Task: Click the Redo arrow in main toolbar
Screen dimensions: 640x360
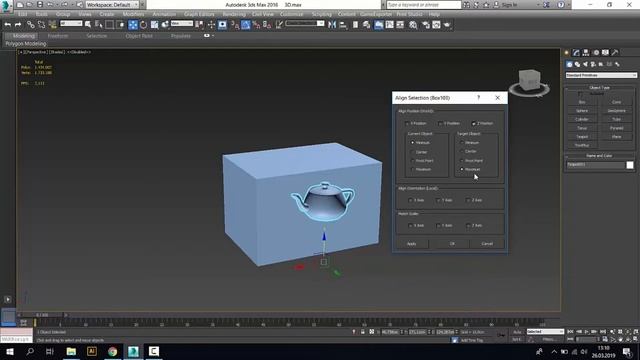Action: [18, 25]
